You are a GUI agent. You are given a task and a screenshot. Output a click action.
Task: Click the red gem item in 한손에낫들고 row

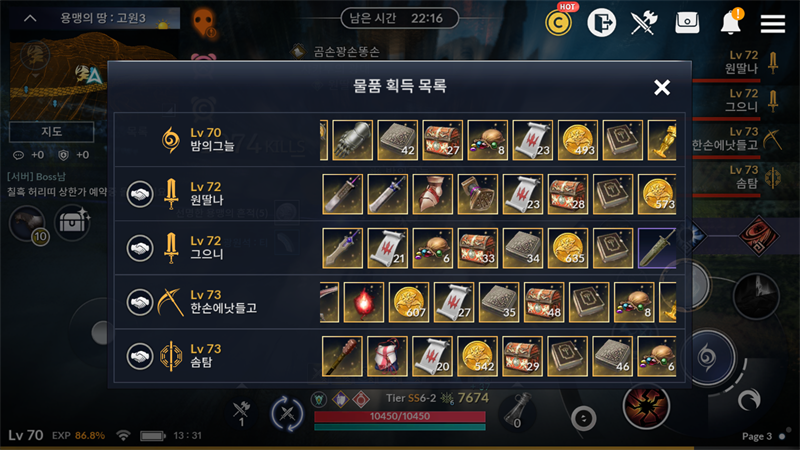click(364, 302)
